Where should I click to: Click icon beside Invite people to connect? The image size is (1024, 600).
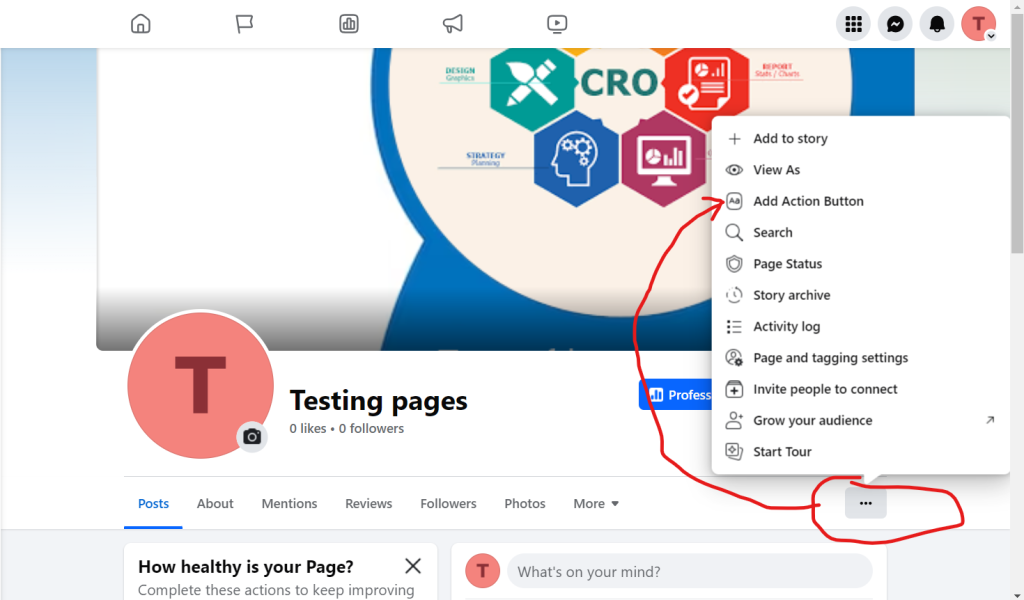point(734,389)
